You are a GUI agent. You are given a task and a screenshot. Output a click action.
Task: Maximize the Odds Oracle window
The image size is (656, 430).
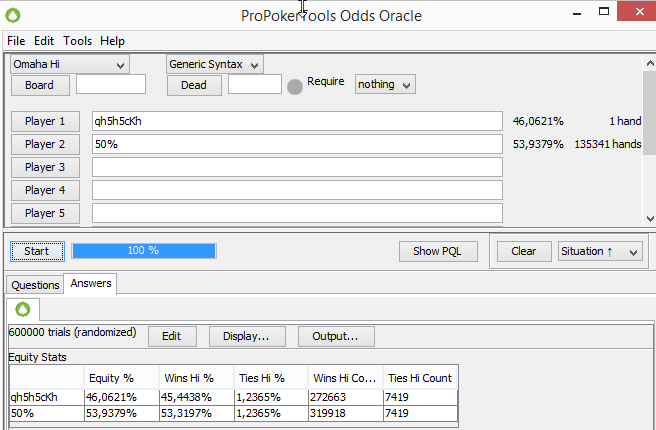[x=604, y=12]
